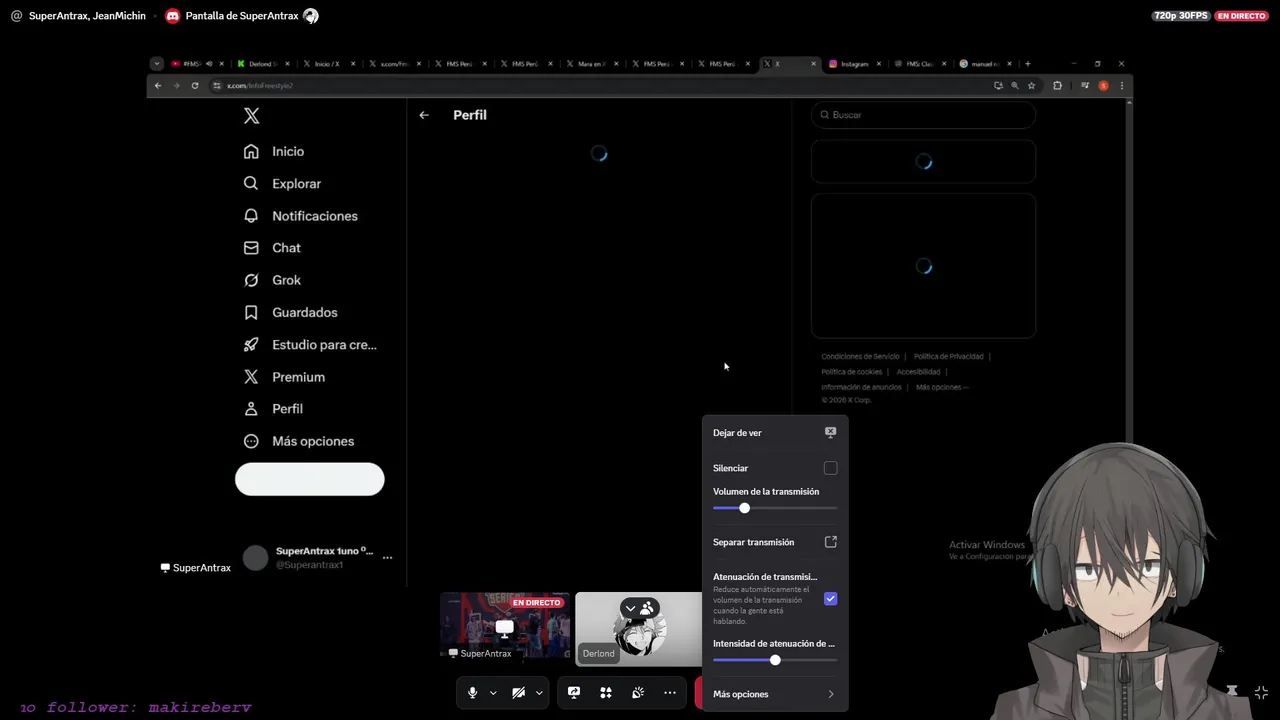Screen dimensions: 1280x720
Task: Click Discord share screen icon
Action: [x=574, y=692]
